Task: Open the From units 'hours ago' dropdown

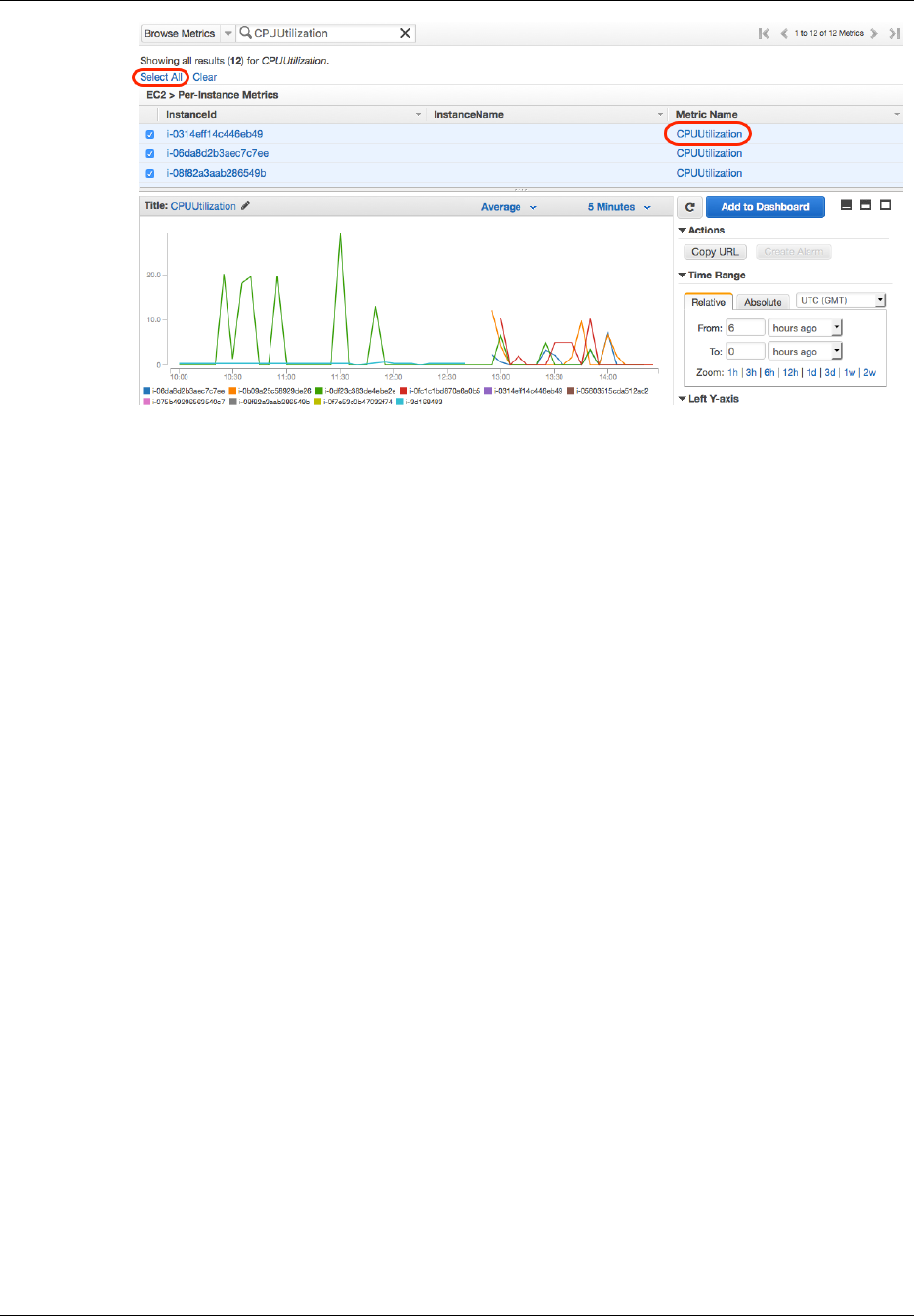Action: tap(805, 328)
